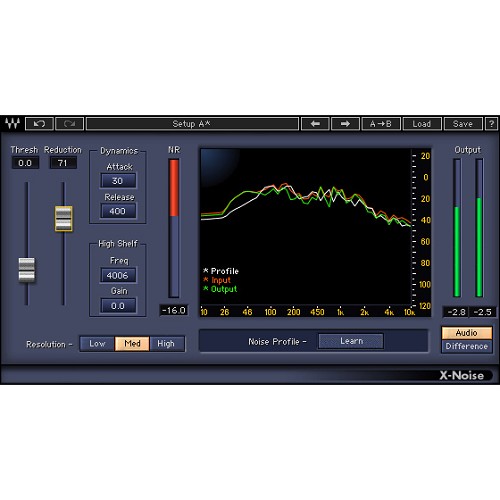Open the Load preset menu
500x500 pixels.
(x=422, y=124)
